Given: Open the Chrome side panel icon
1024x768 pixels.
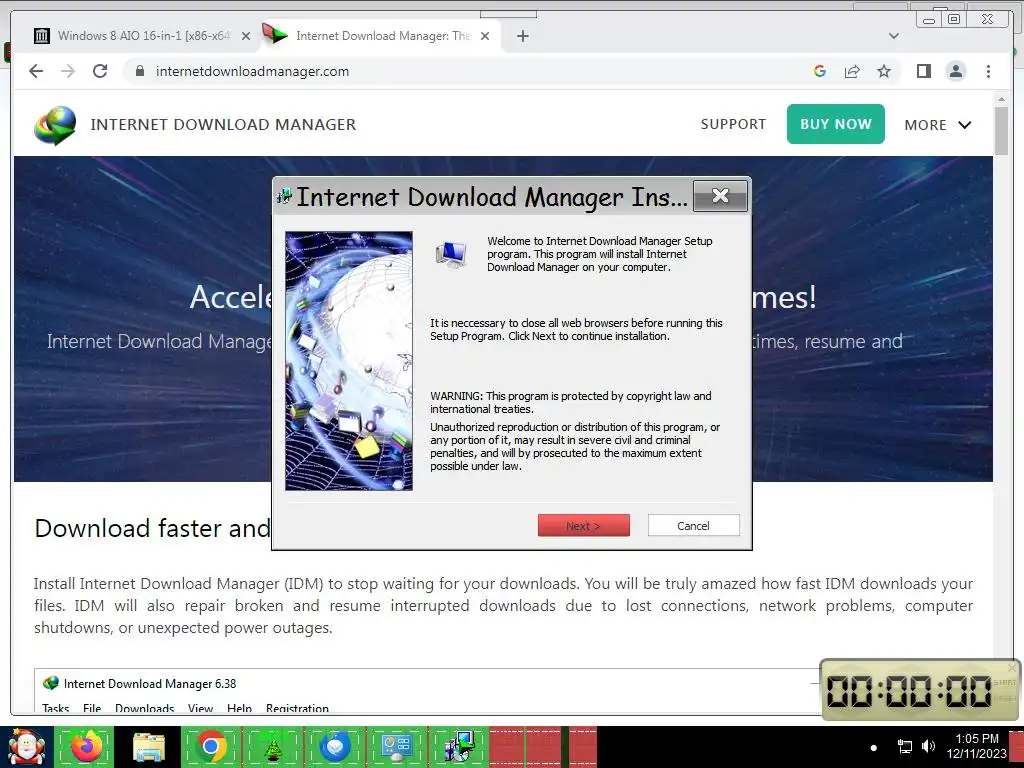Looking at the screenshot, I should click(x=923, y=71).
